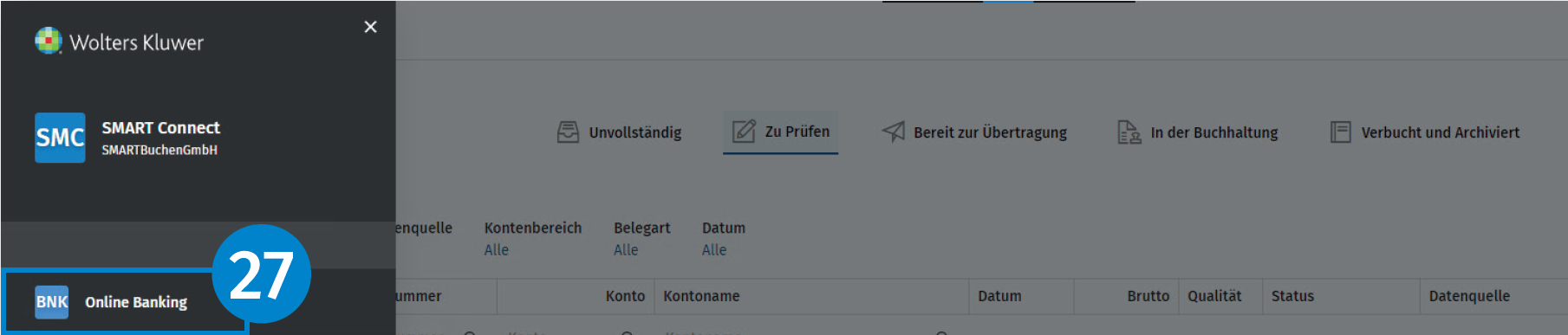Sort by the Qualität column header
Image resolution: width=1568 pixels, height=335 pixels.
tap(1214, 296)
